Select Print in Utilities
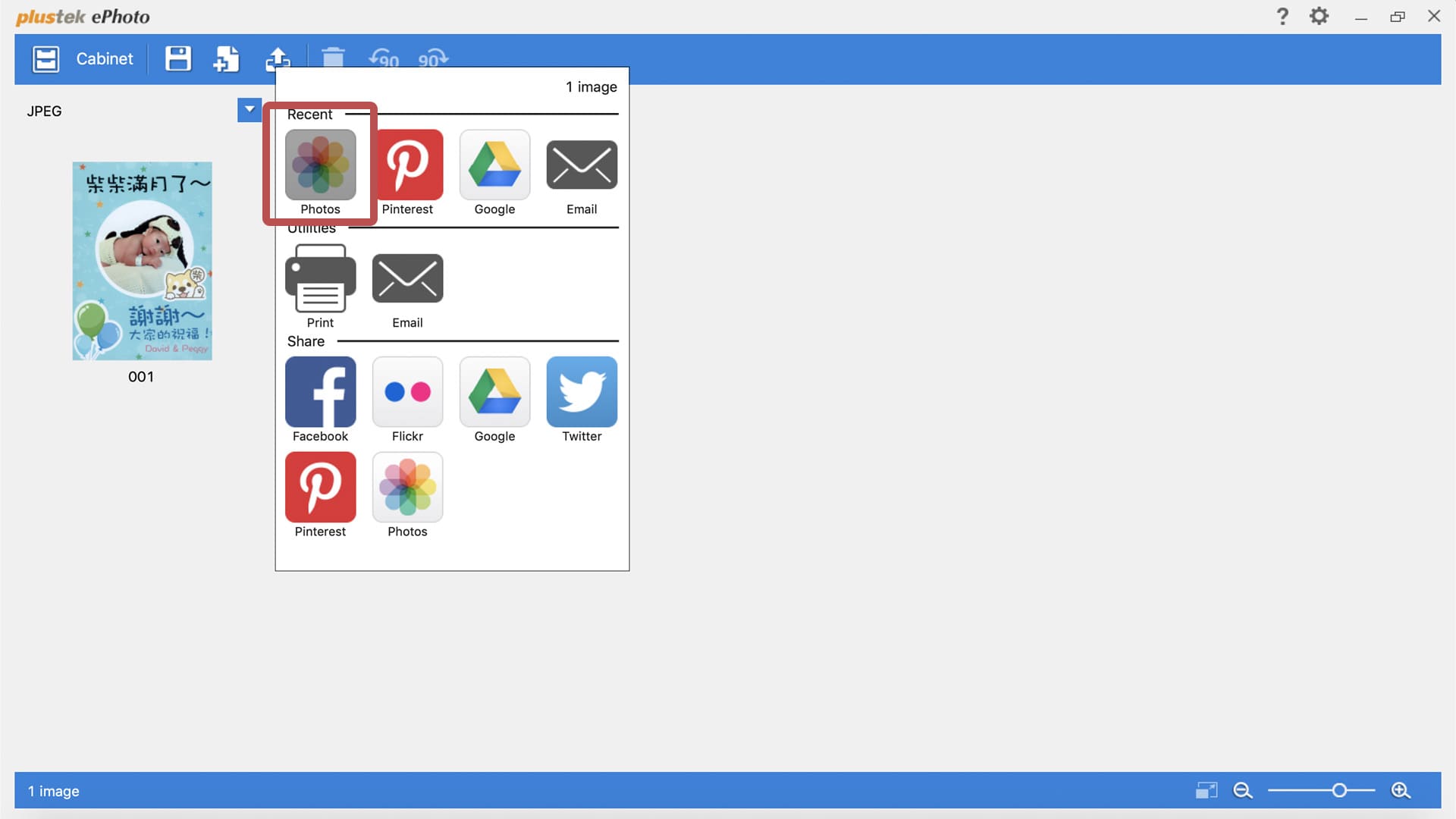The height and width of the screenshot is (819, 1456). pos(320,287)
